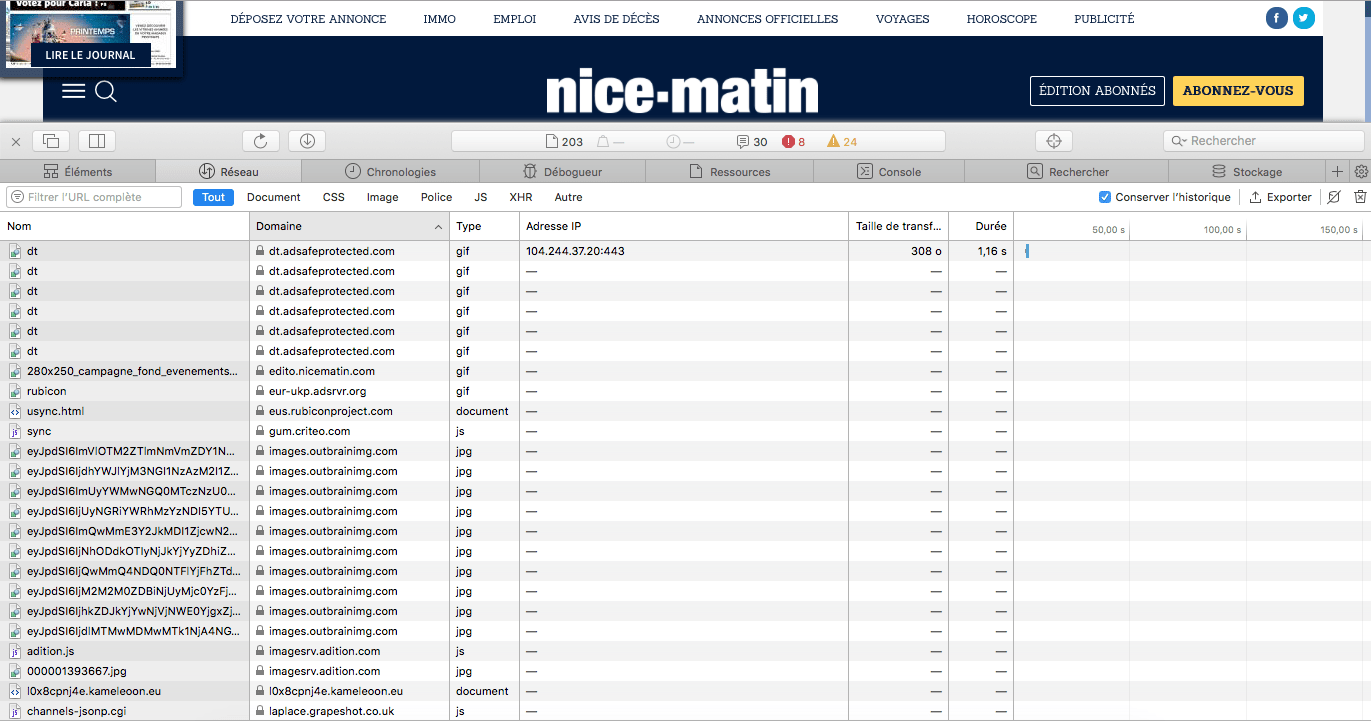Open nice-matin Twitter page icon
Image resolution: width=1371 pixels, height=721 pixels.
click(1303, 18)
